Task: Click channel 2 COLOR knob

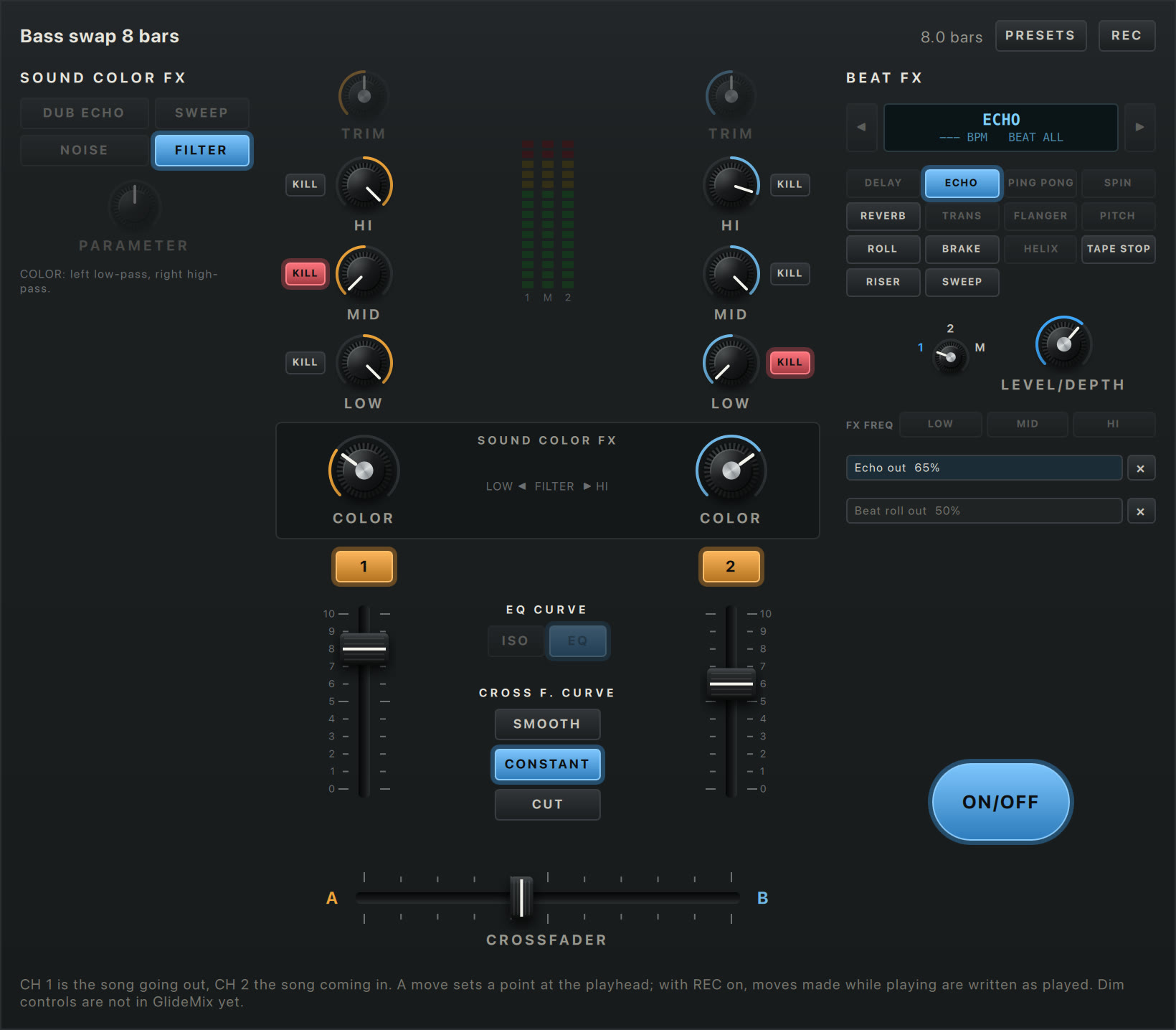Action: click(x=731, y=470)
